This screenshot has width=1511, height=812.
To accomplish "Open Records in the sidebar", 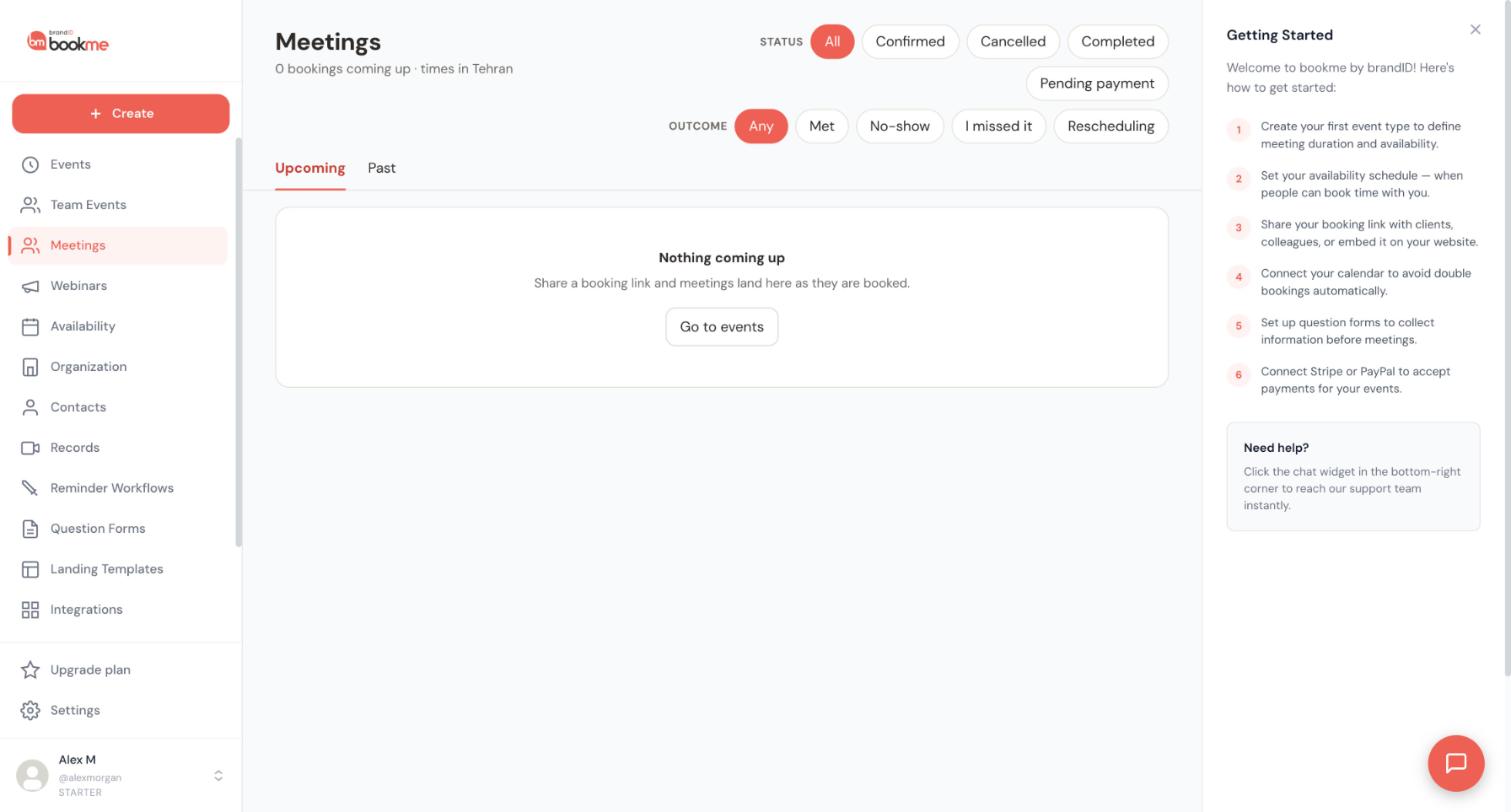I will [118, 448].
